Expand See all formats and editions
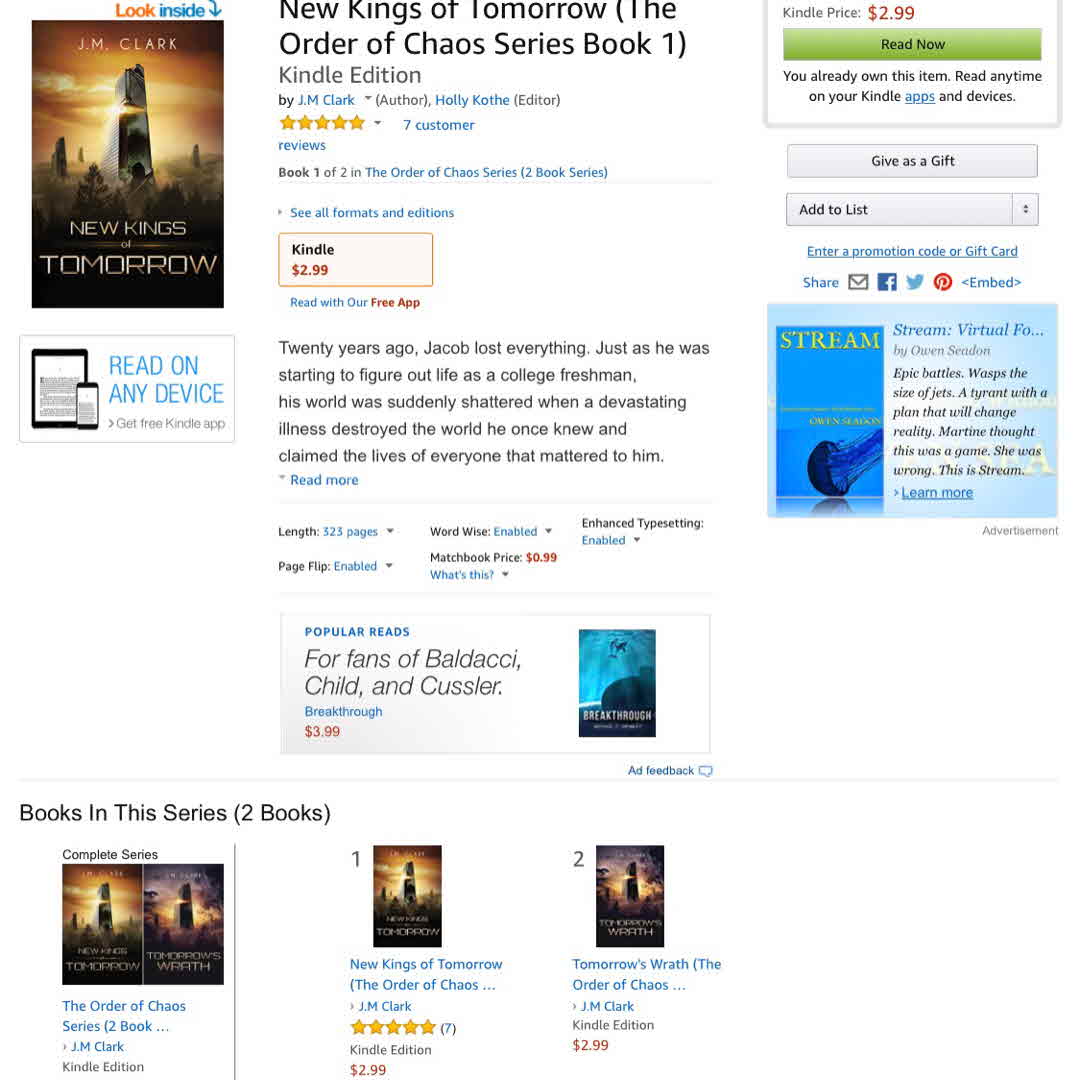 (372, 213)
